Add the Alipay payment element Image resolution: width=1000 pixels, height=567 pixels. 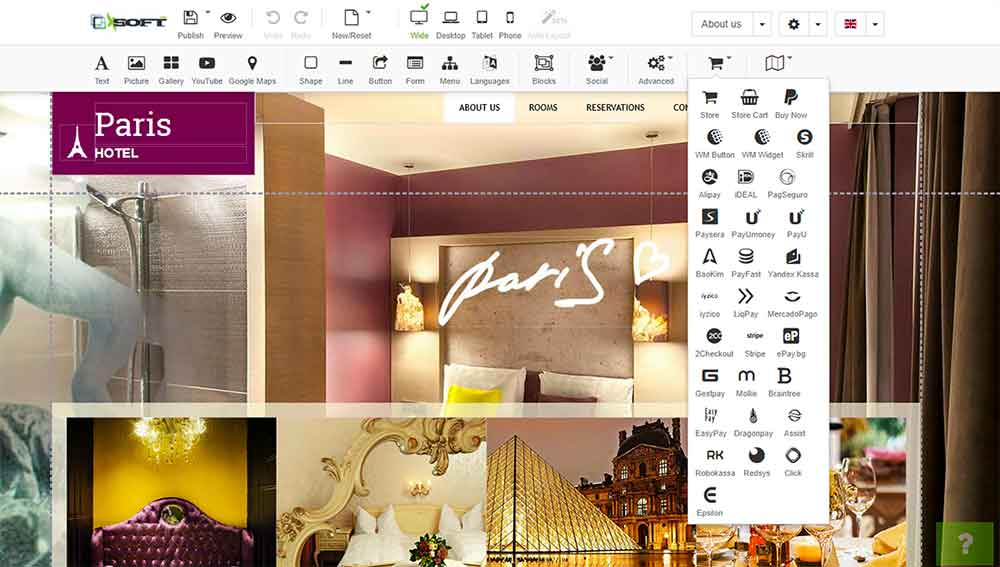710,184
